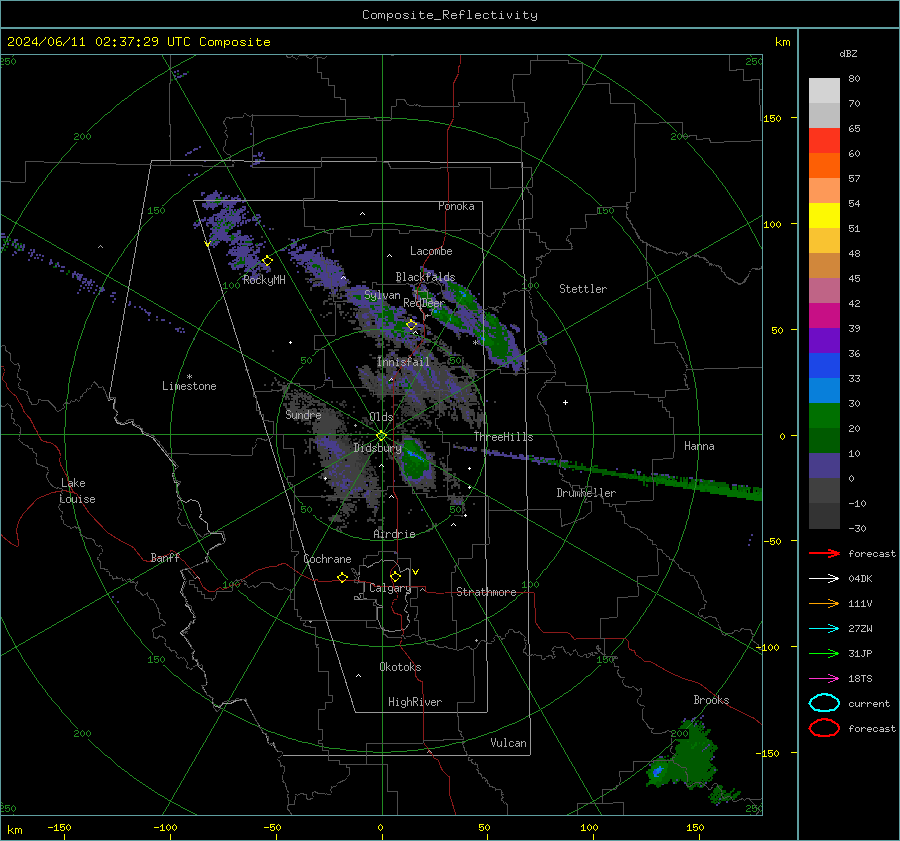Screen dimensions: 900x841
Task: Click the red forecast arrow in legend
Action: point(824,553)
